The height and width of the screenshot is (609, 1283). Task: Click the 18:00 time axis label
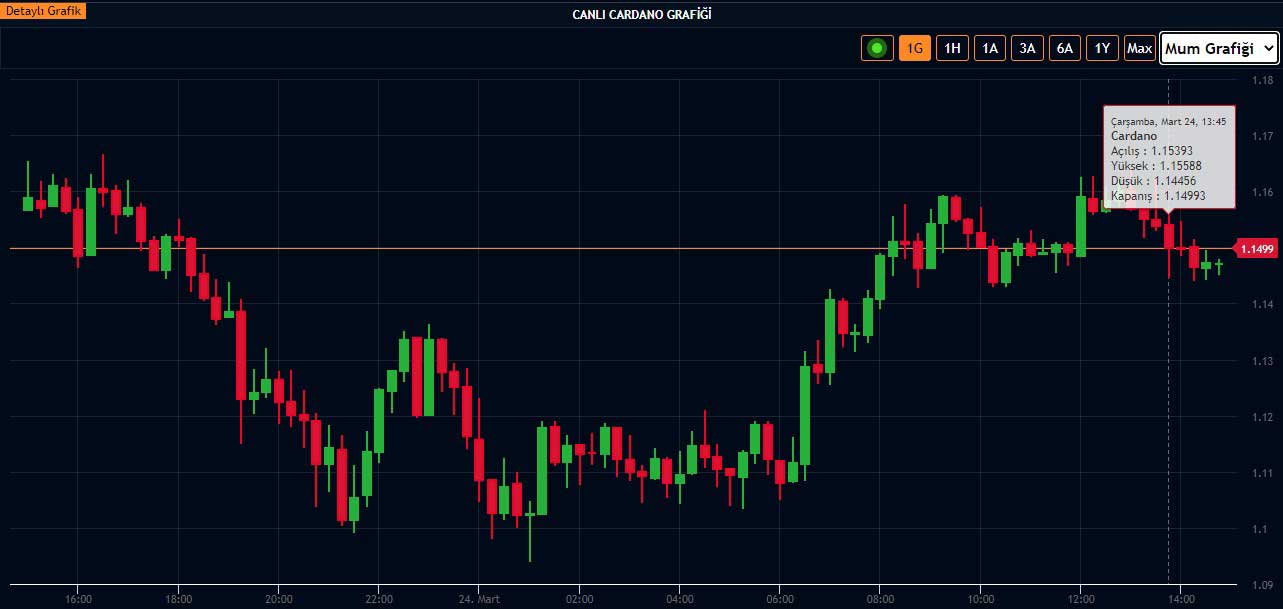[x=178, y=600]
